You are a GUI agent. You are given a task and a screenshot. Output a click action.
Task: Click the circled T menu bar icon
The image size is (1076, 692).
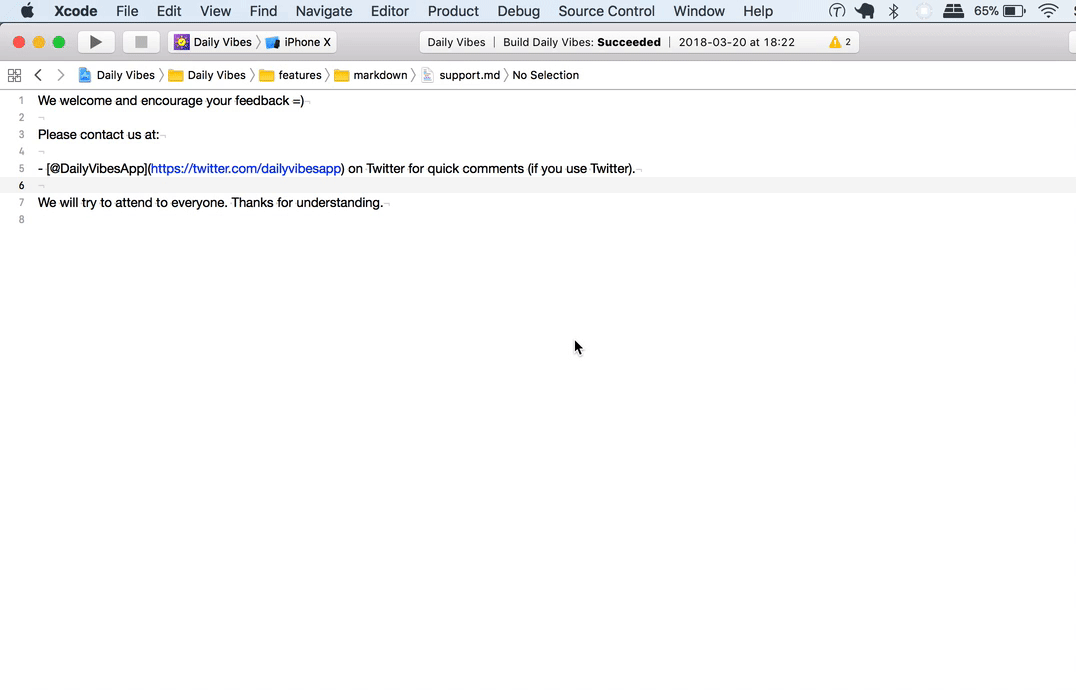tap(837, 11)
